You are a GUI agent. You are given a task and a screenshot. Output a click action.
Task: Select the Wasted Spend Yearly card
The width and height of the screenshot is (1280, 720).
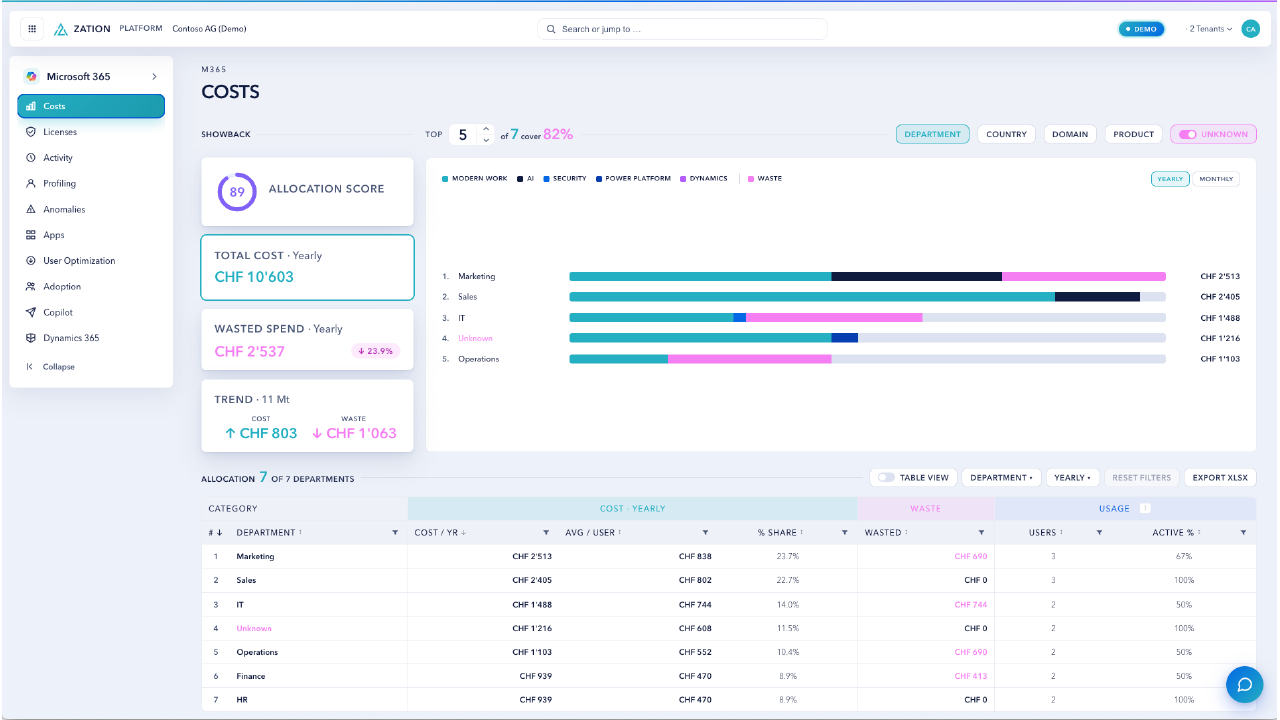click(x=307, y=340)
